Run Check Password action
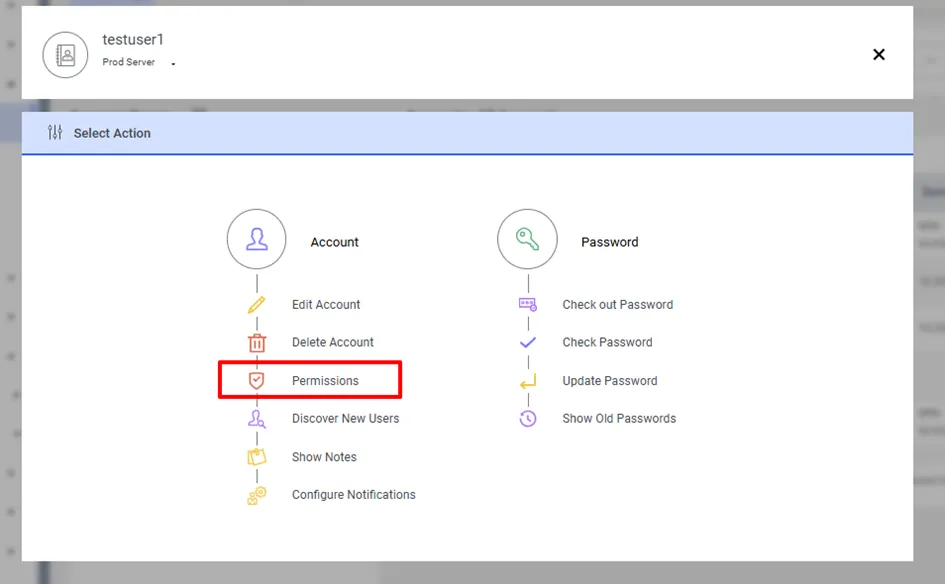Viewport: 945px width, 584px height. click(x=608, y=342)
